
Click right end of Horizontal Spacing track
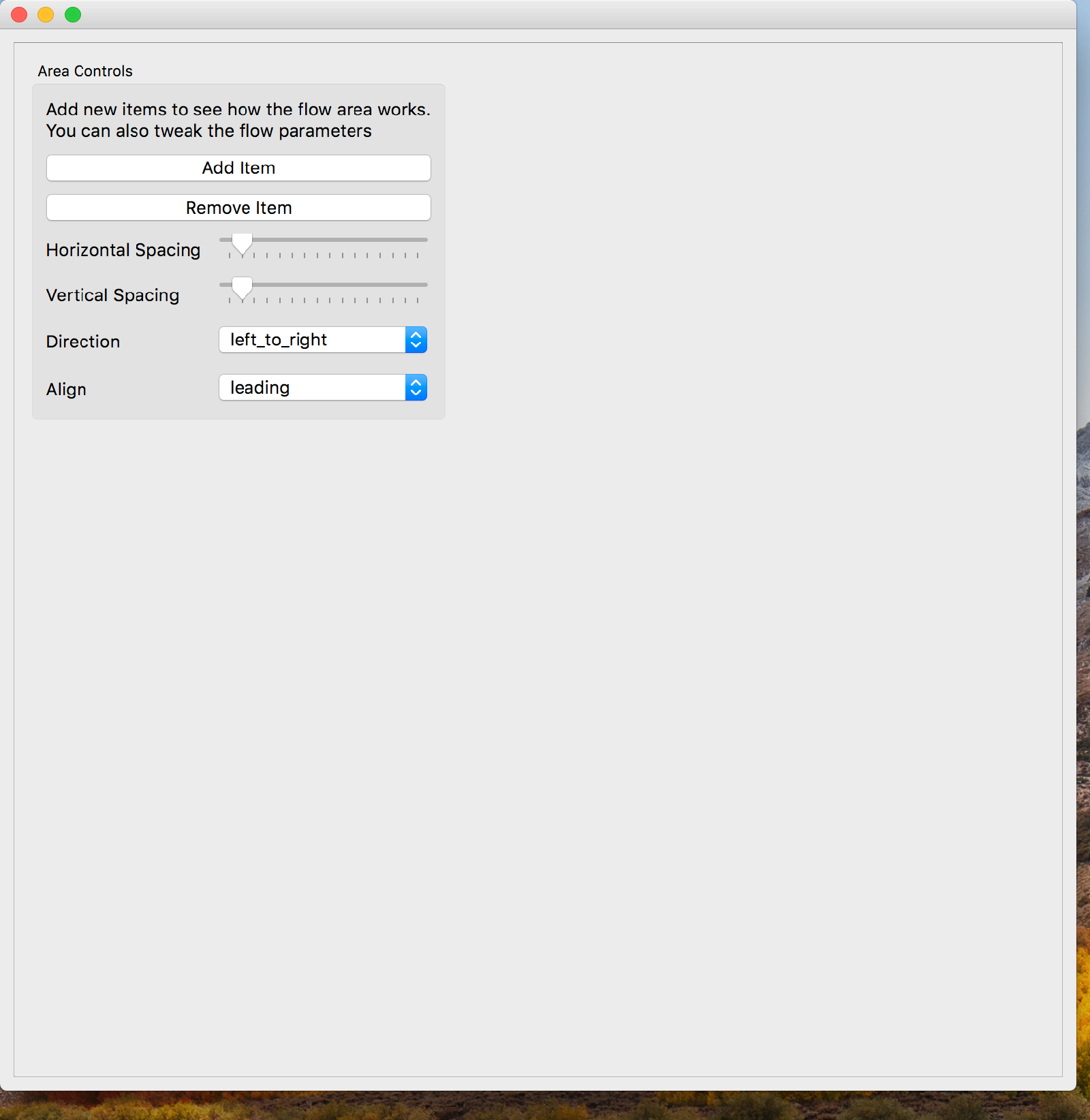[x=422, y=240]
